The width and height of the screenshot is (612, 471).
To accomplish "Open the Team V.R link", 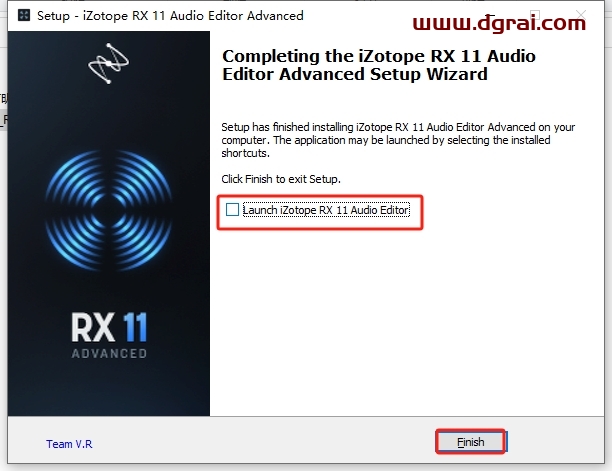I will (x=69, y=444).
